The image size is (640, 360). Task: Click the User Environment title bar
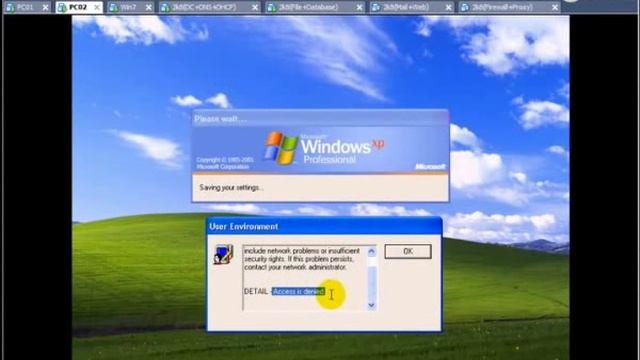[324, 227]
